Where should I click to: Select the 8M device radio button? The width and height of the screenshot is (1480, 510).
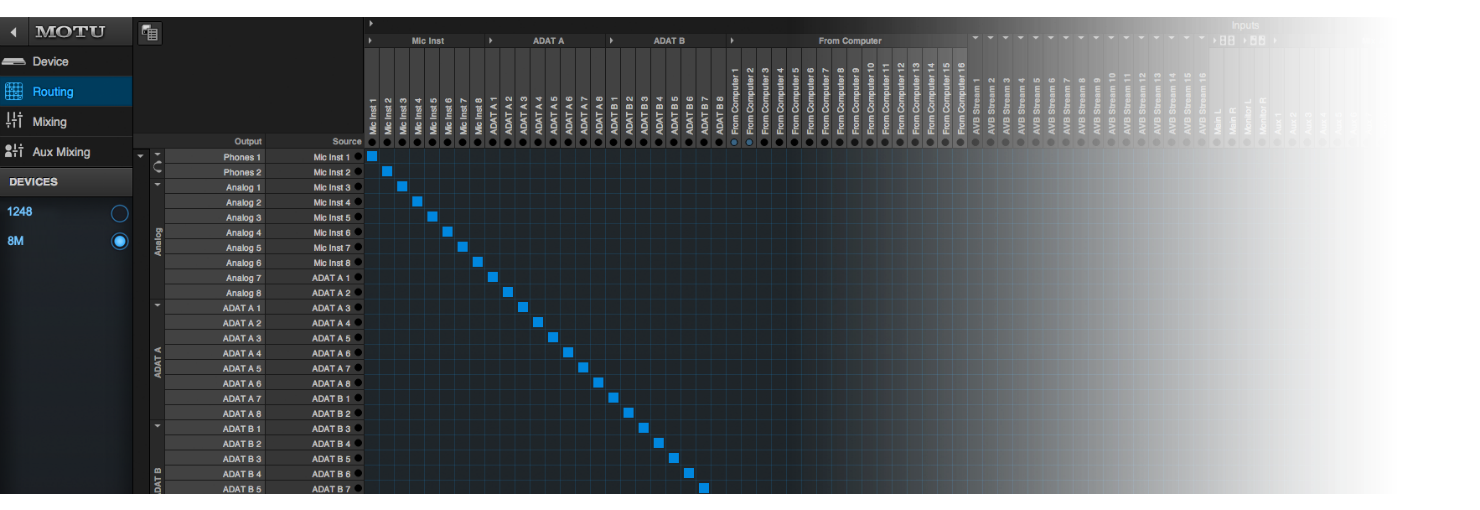pyautogui.click(x=120, y=241)
